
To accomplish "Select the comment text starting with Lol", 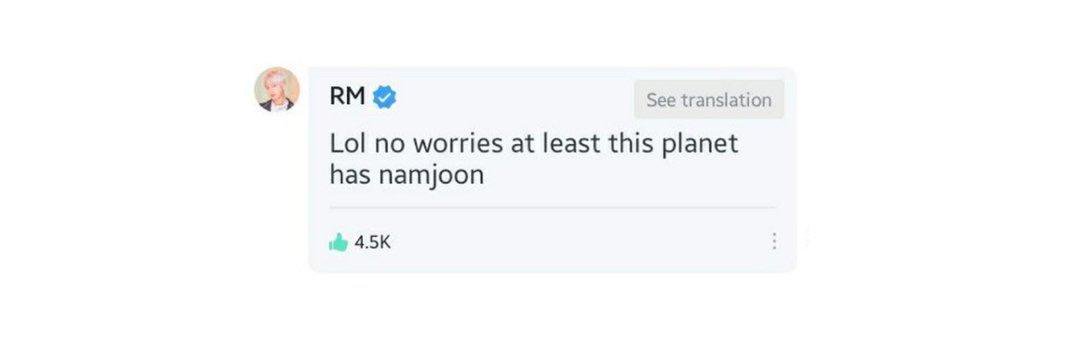I will [534, 159].
